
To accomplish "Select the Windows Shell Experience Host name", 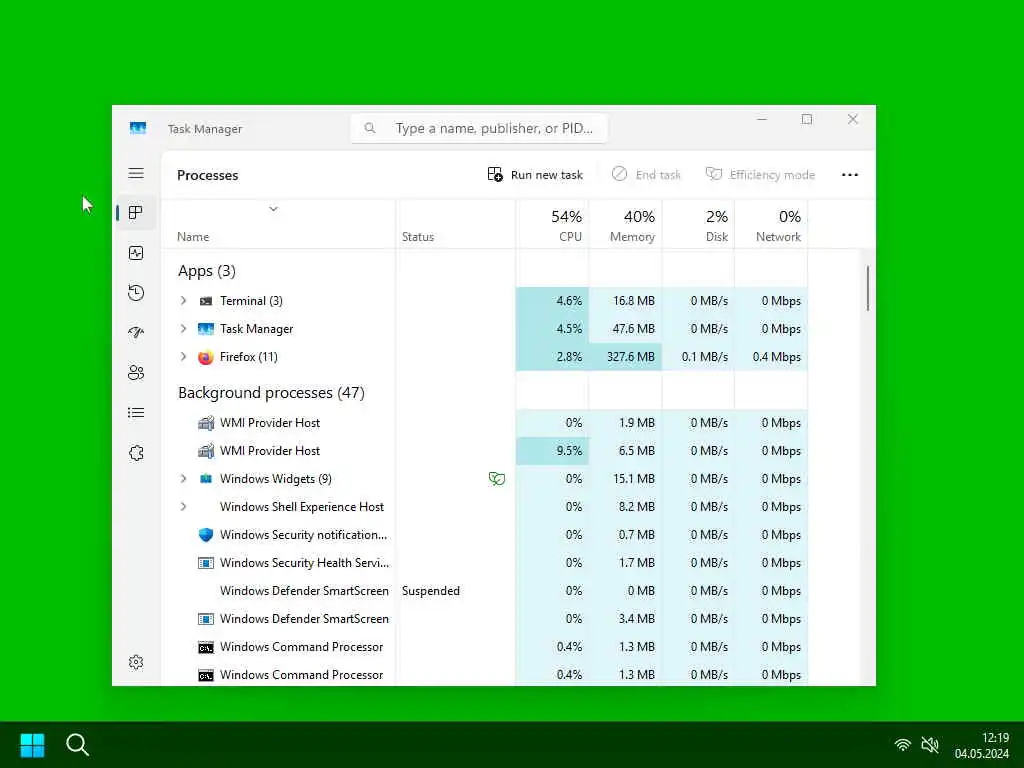I will (x=302, y=507).
